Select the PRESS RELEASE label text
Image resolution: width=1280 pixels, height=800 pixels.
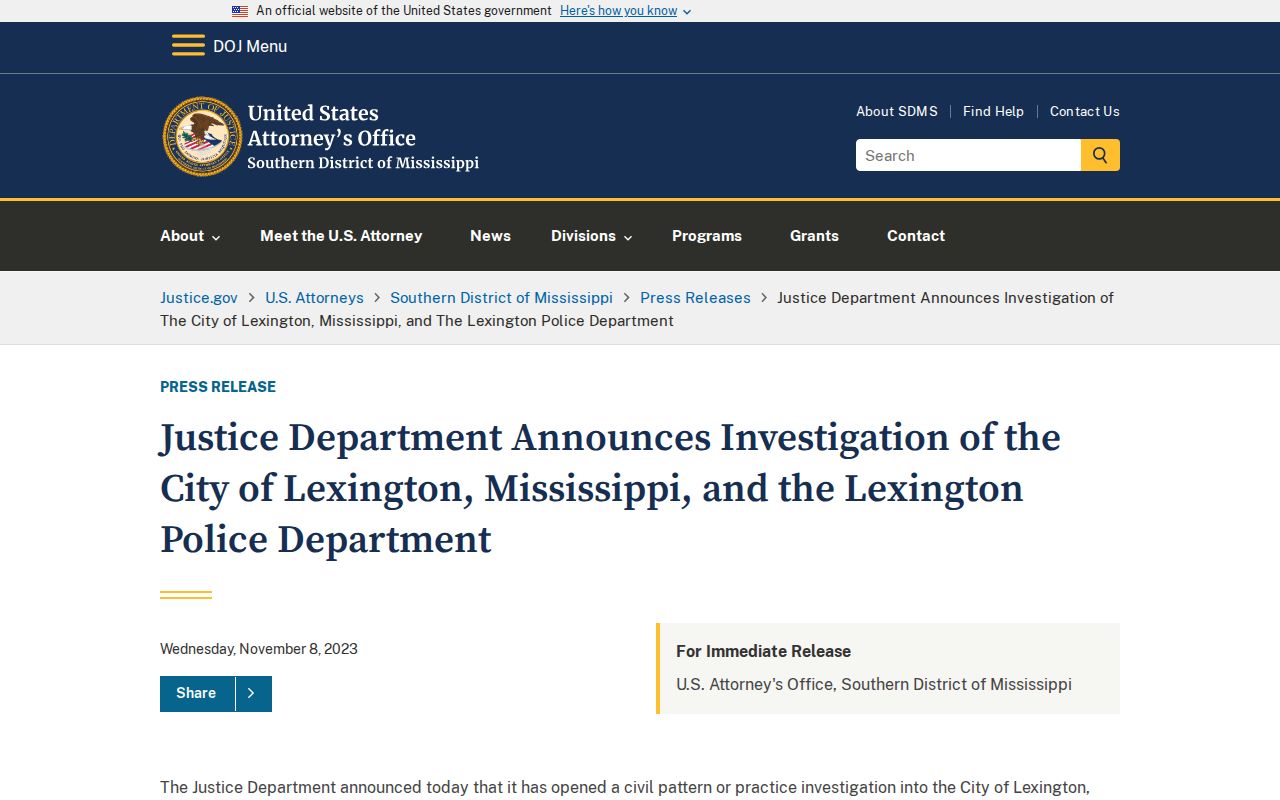[x=218, y=387]
